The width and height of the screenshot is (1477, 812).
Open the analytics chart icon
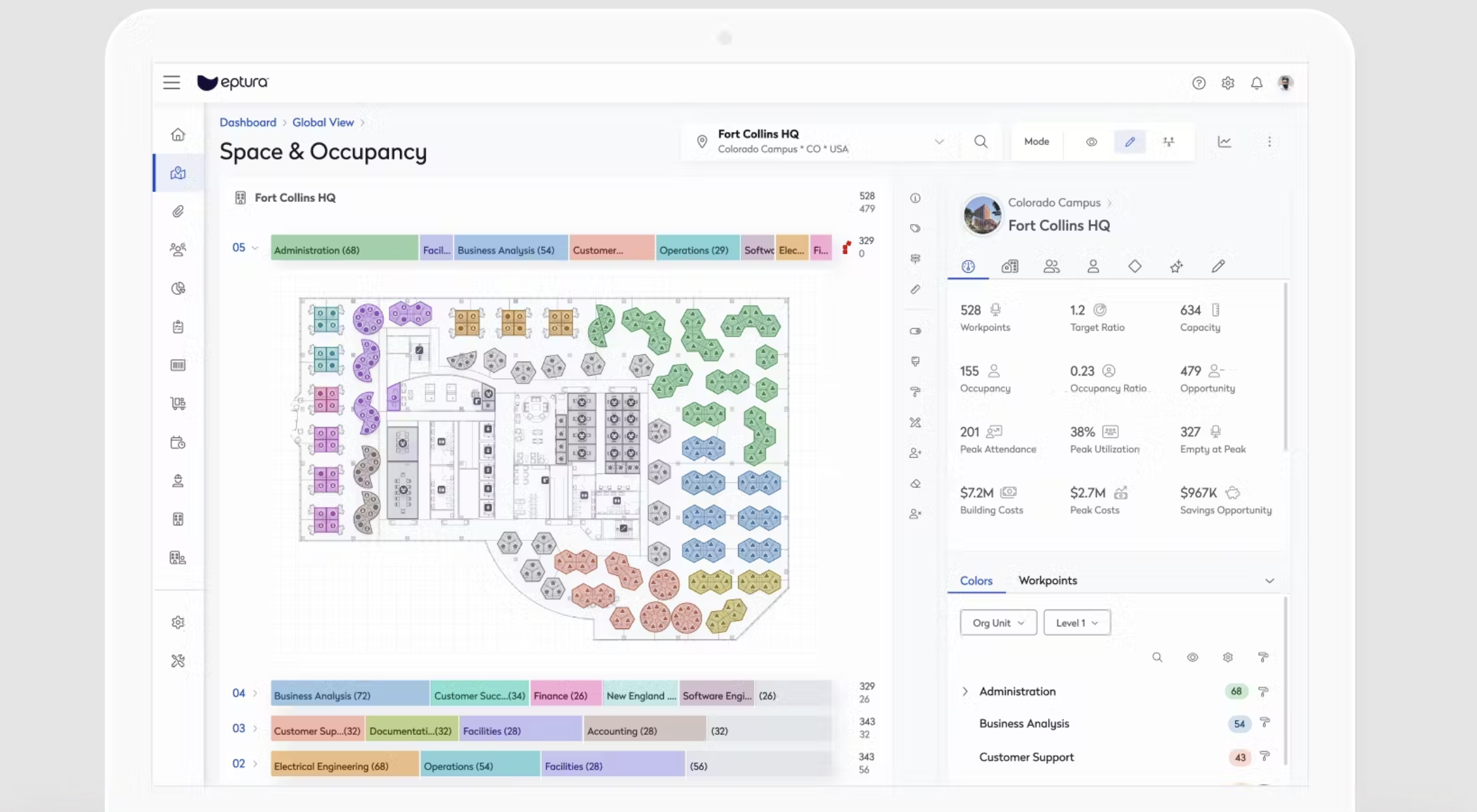coord(1224,142)
